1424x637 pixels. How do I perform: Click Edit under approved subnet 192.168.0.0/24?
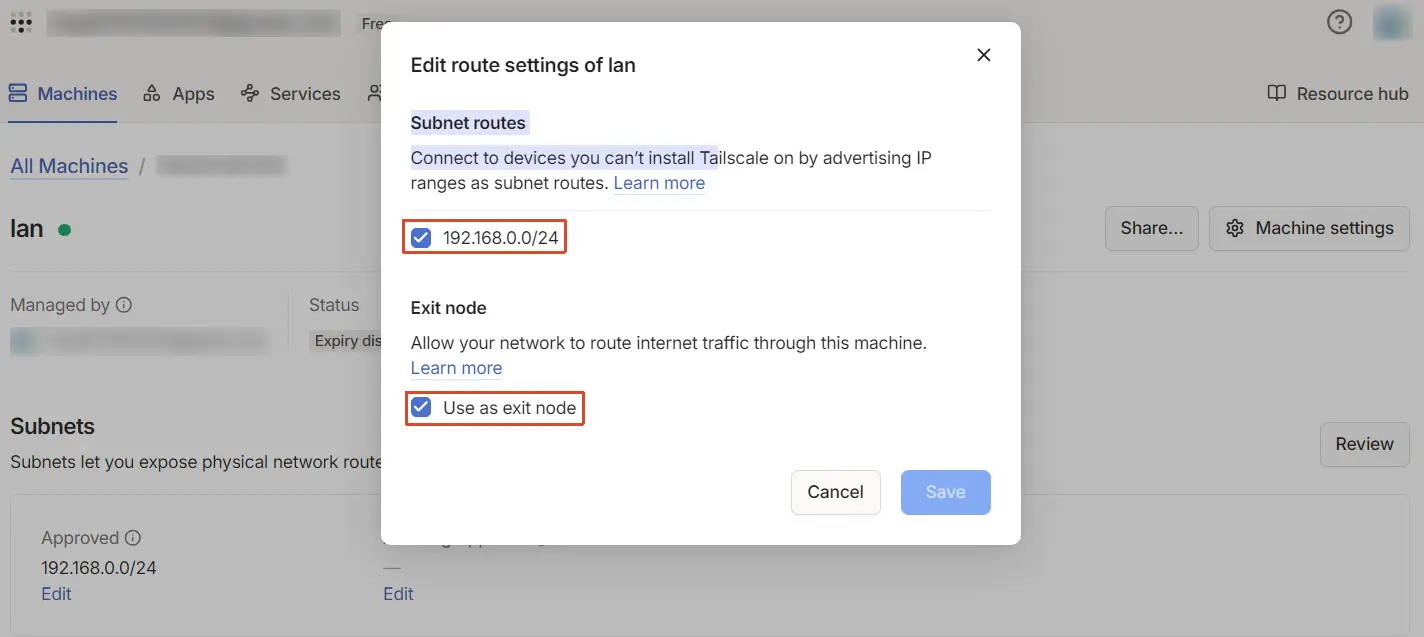56,594
